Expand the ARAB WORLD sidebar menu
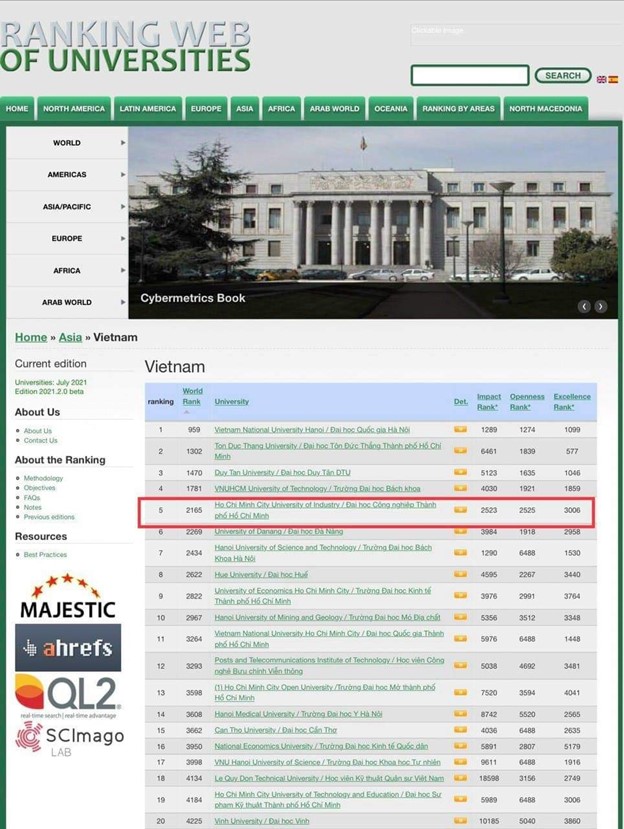The image size is (624, 829). pos(67,302)
